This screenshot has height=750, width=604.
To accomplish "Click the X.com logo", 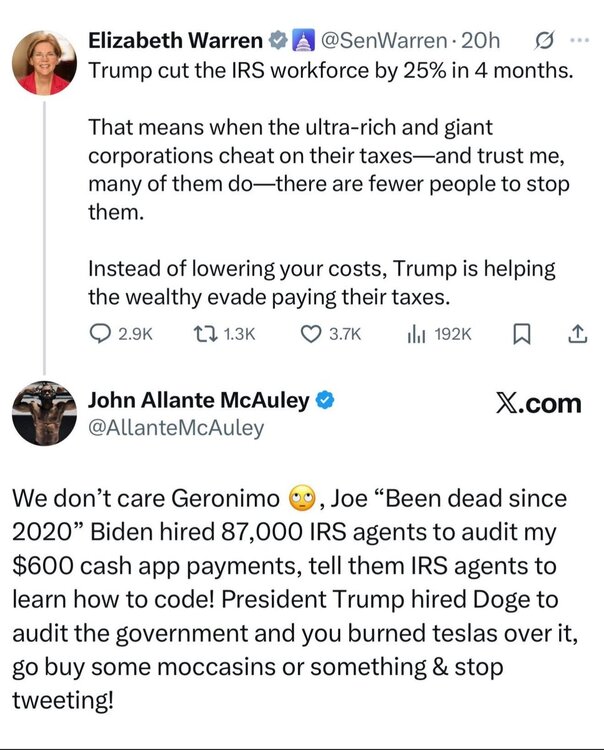I will click(537, 403).
